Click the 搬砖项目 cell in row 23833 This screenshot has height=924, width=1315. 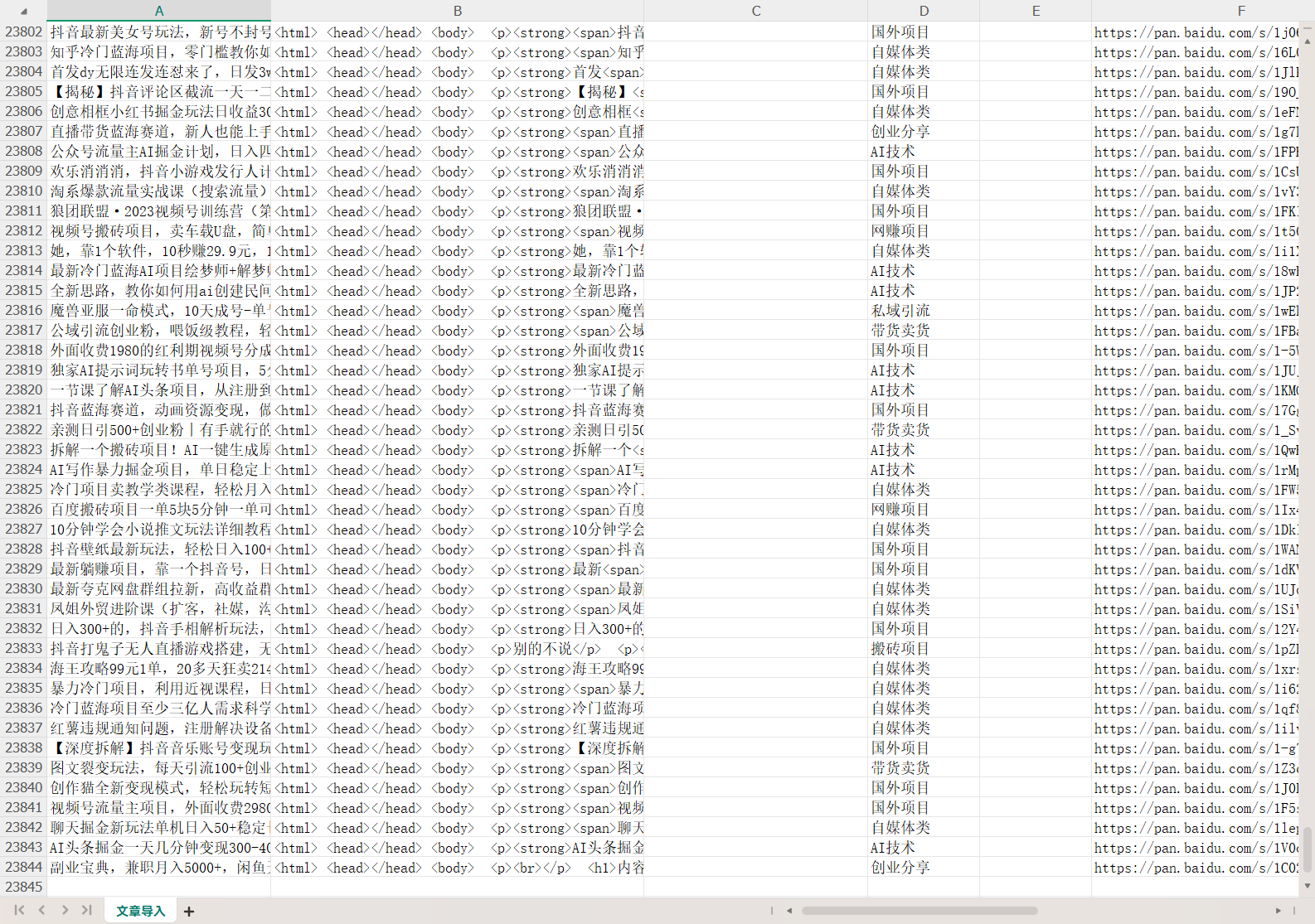(924, 648)
